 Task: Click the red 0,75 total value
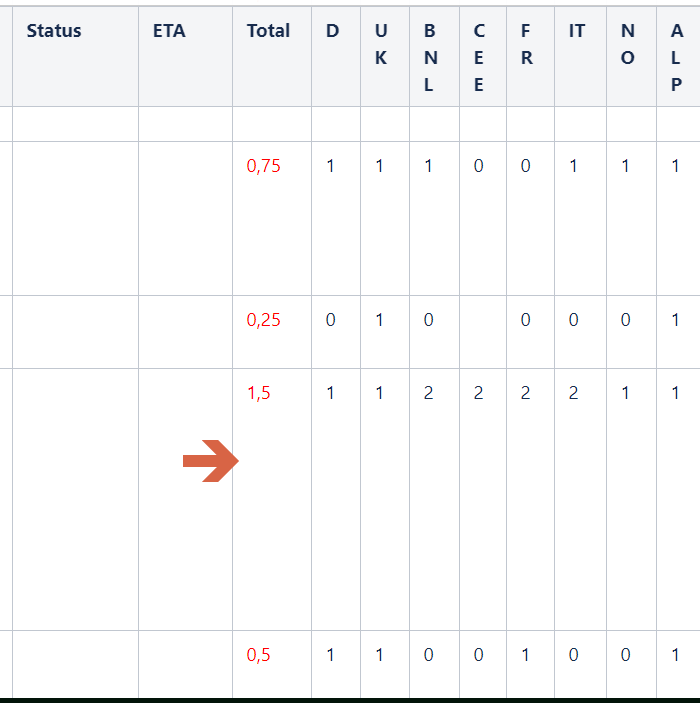tap(263, 166)
